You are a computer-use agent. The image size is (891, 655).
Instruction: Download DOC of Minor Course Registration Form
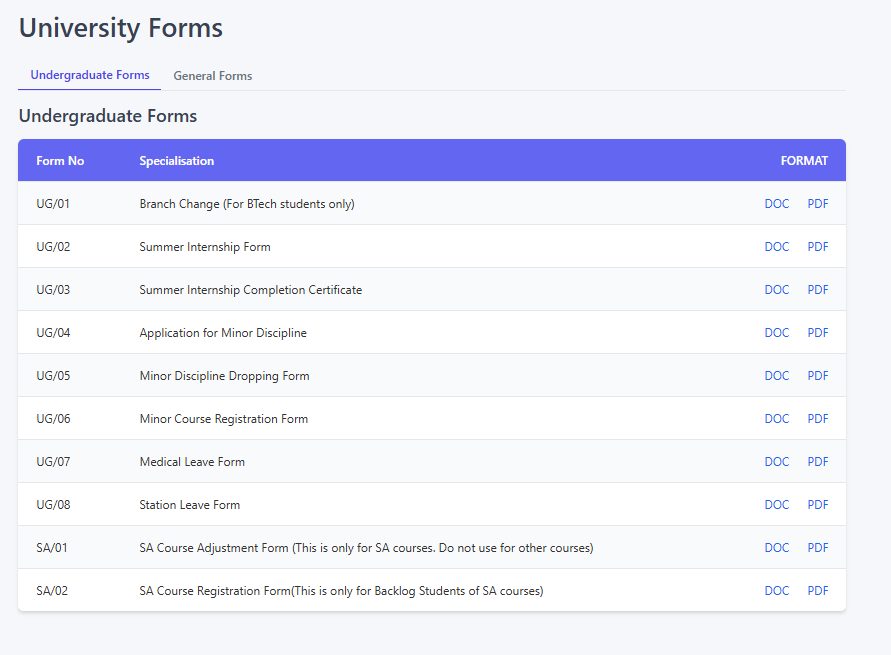(x=777, y=419)
